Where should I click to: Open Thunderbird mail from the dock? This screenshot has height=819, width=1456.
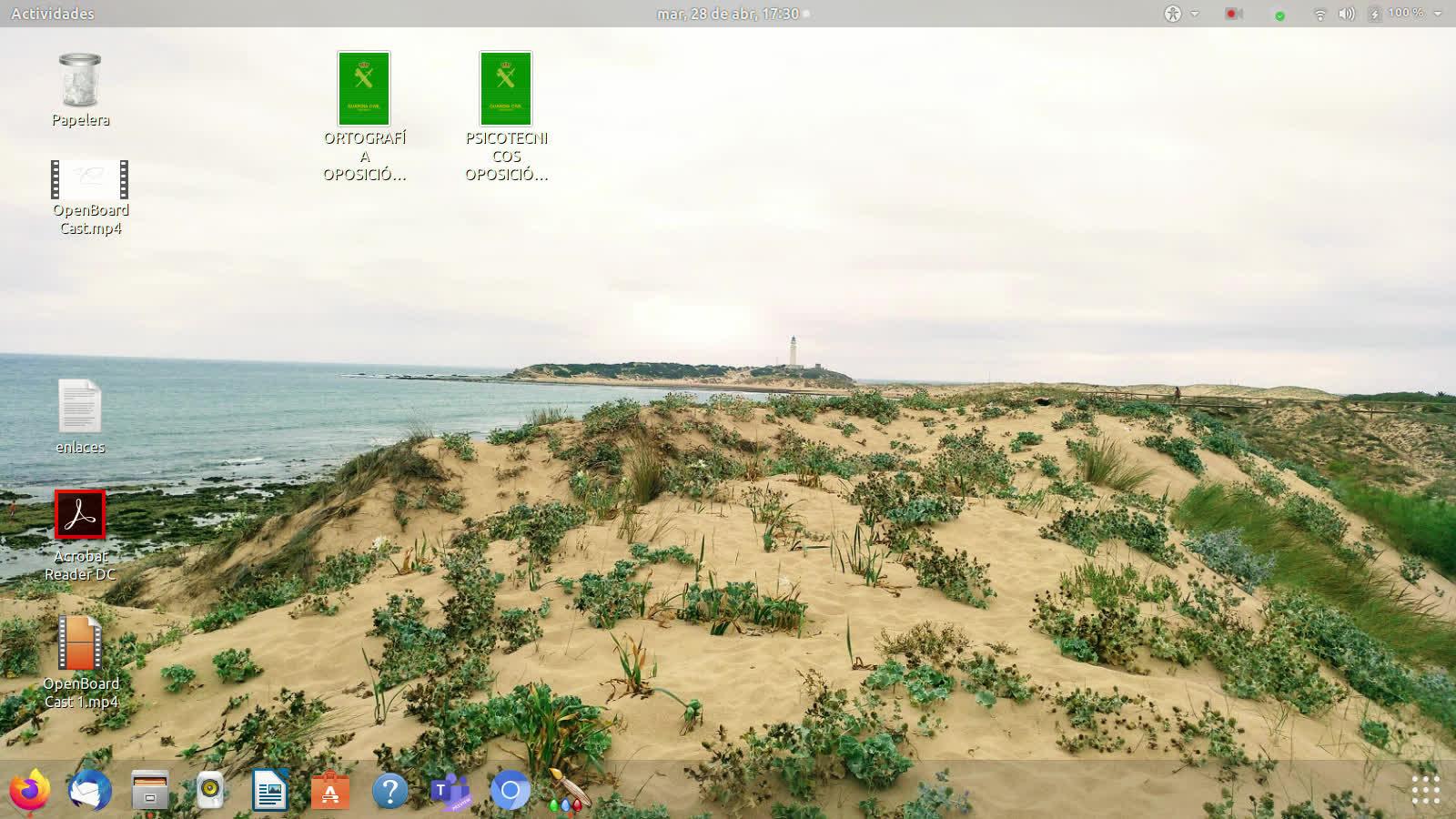tap(90, 790)
